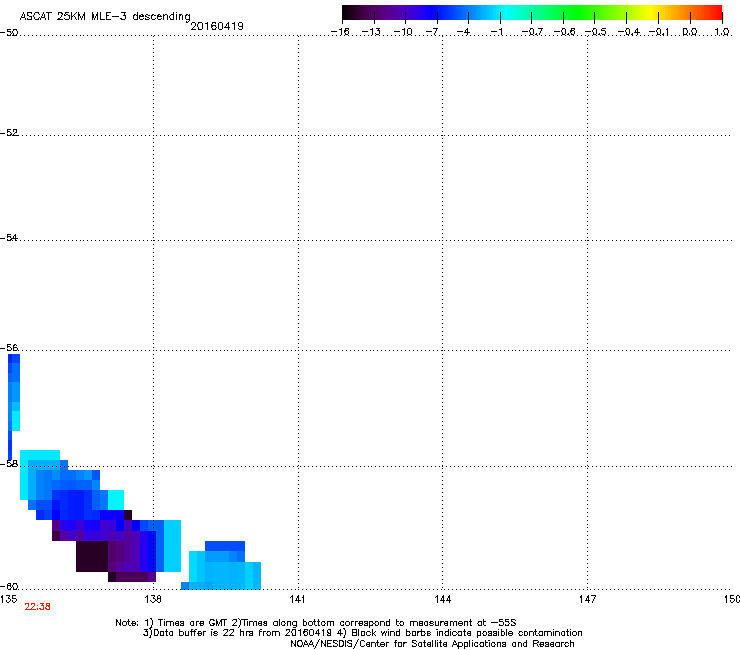This screenshot has height=650, width=740.
Task: Click the -56 latitude axis label
Action: tap(9, 348)
